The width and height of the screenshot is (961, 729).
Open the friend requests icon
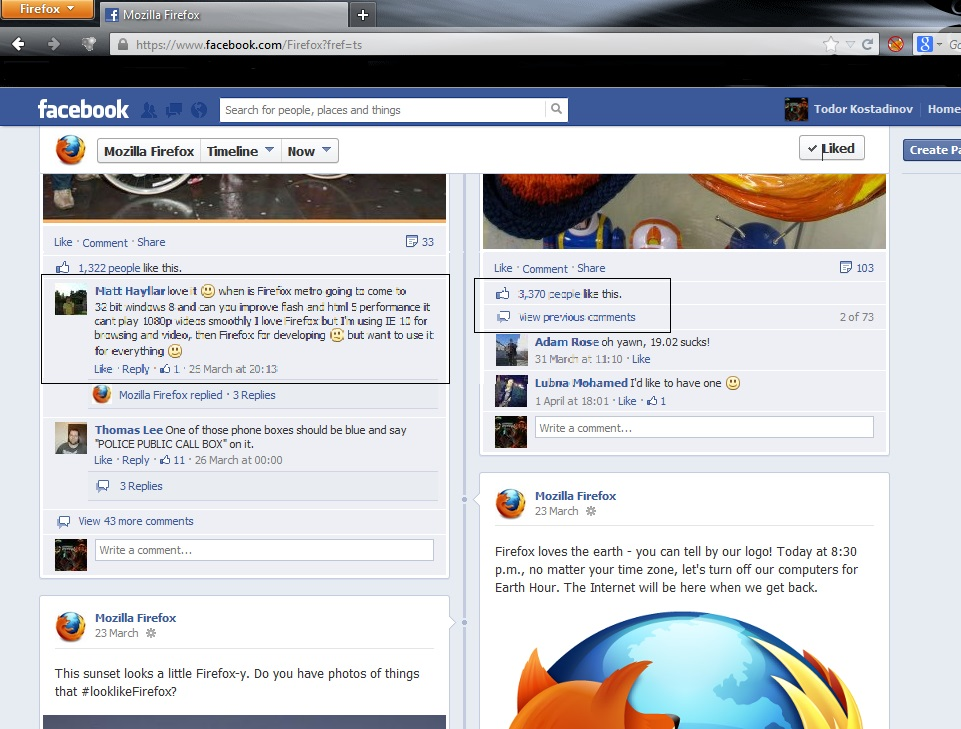149,110
